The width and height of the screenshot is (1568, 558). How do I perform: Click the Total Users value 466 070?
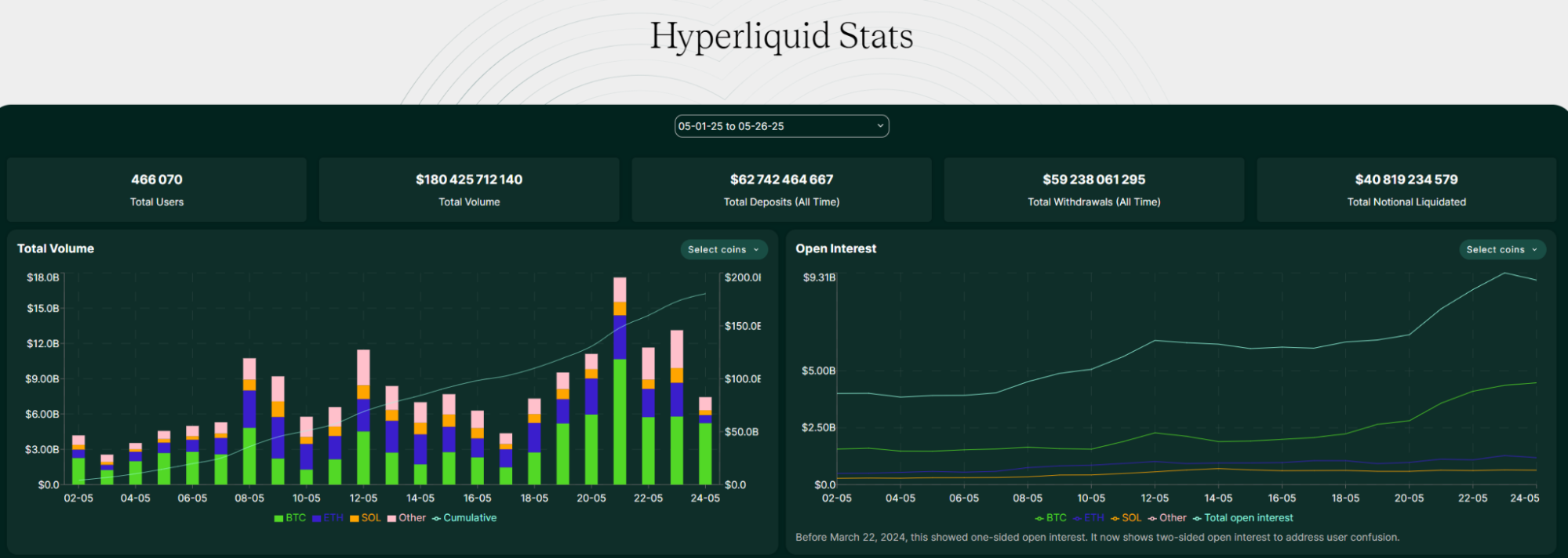tap(157, 179)
